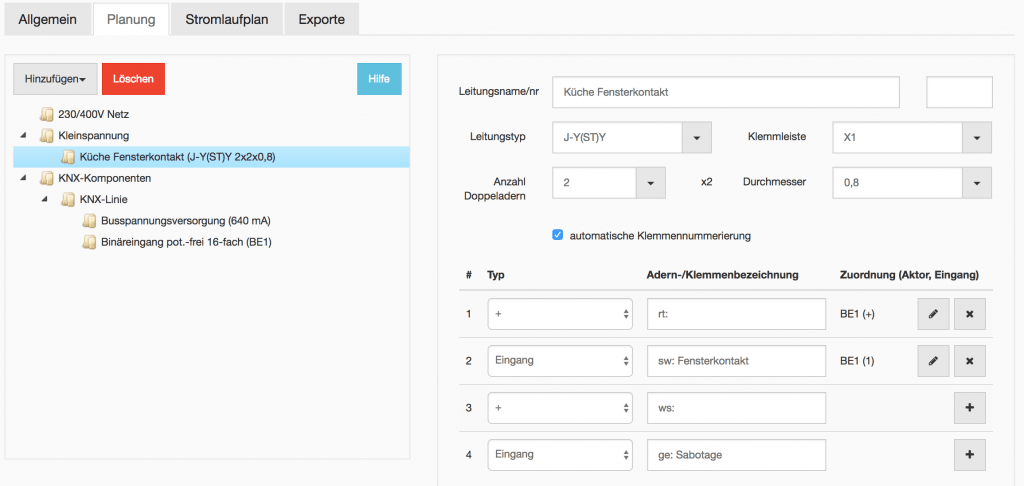The image size is (1024, 486).
Task: Open the Typ select in row 4
Action: point(560,455)
